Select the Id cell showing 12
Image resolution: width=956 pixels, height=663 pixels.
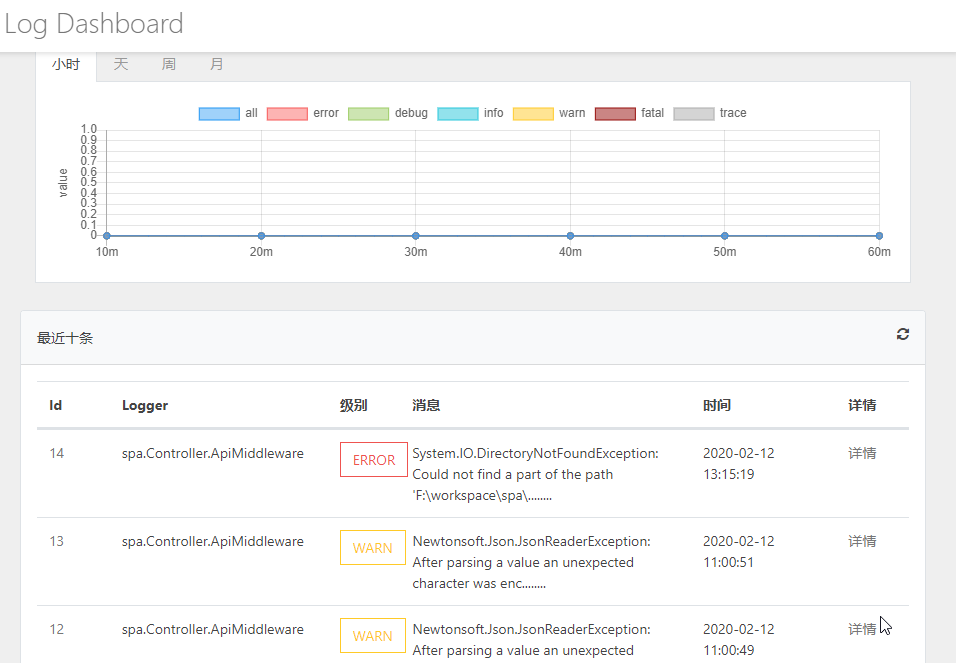[57, 629]
